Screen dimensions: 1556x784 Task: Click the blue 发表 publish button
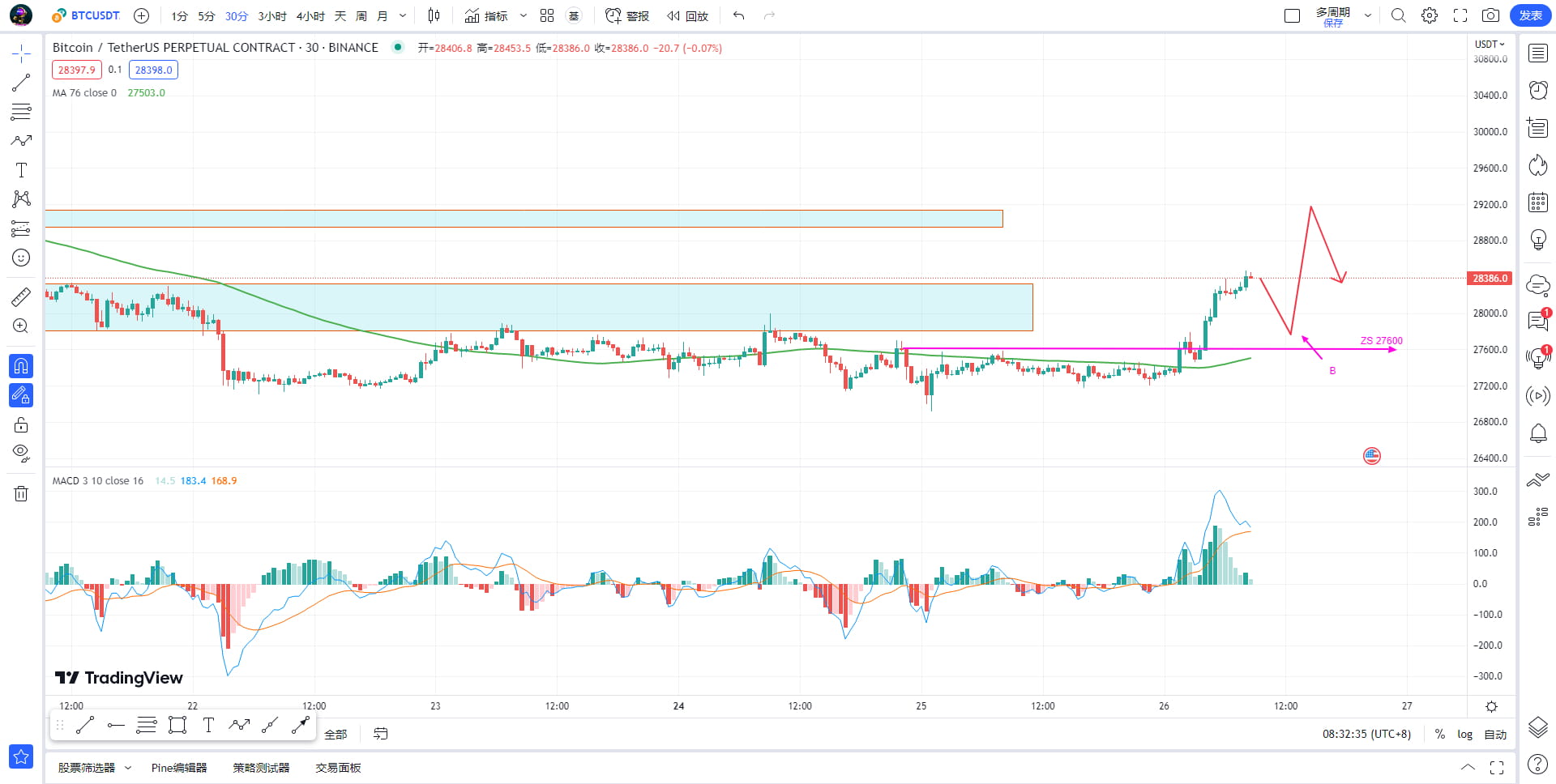click(1530, 15)
